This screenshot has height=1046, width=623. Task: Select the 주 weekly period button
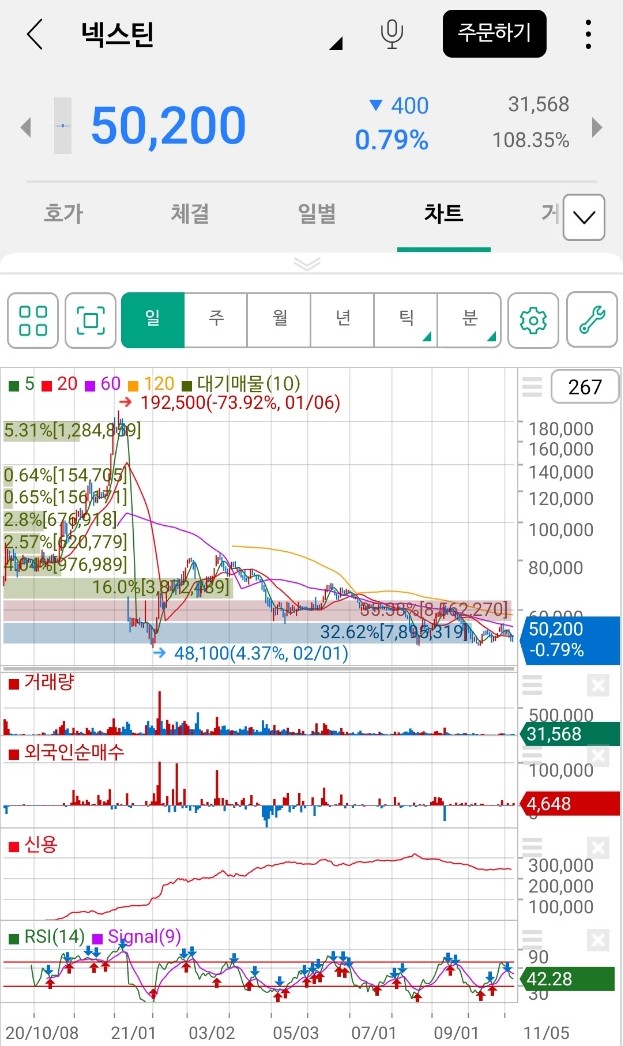pos(216,320)
